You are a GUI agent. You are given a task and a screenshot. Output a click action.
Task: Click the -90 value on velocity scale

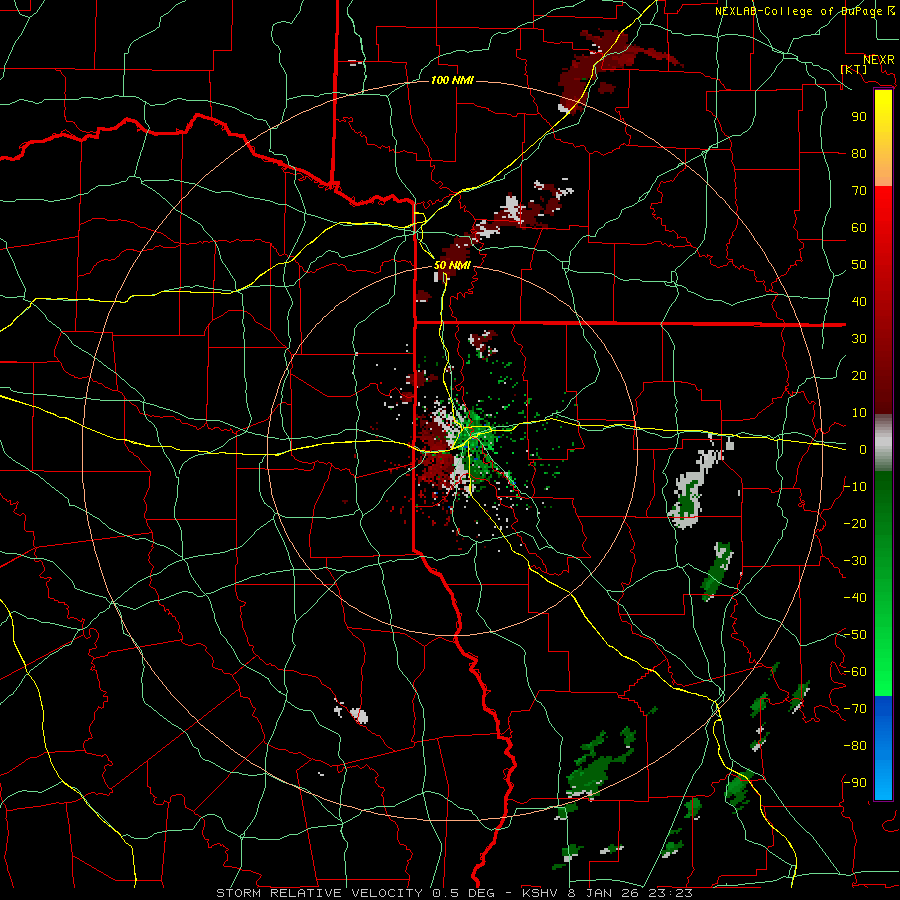(x=855, y=783)
